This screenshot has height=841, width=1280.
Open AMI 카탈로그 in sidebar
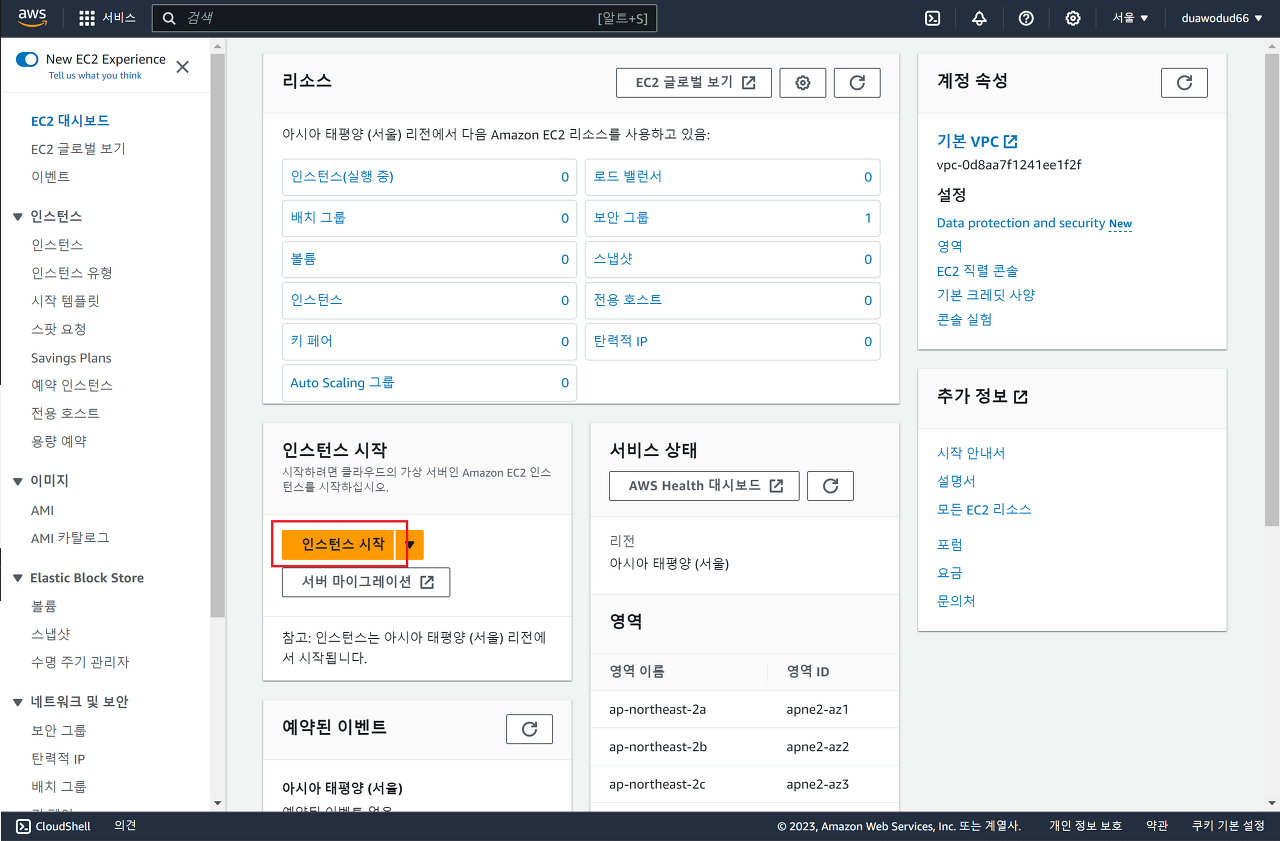pyautogui.click(x=70, y=538)
